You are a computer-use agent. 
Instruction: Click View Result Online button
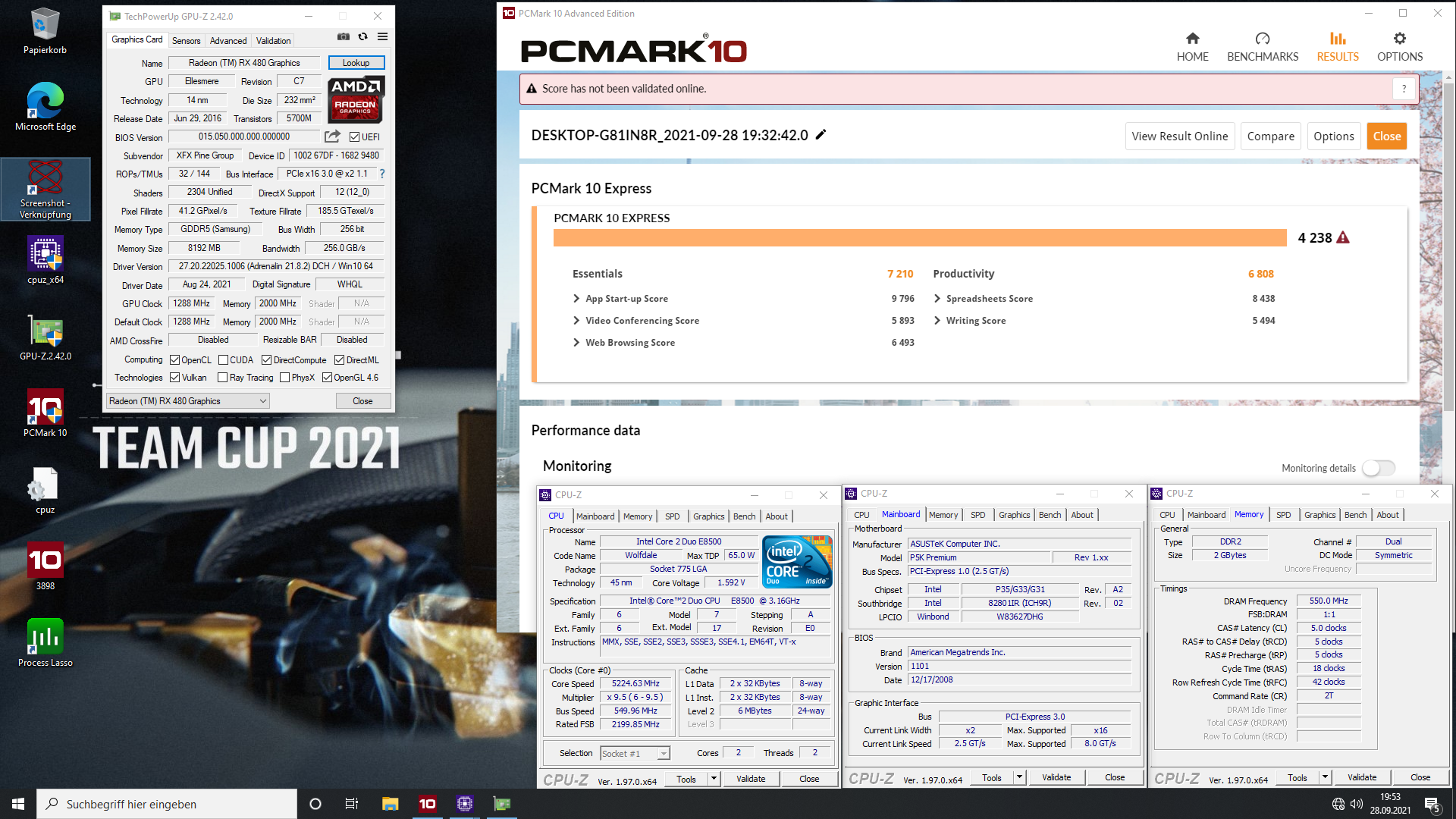1180,136
